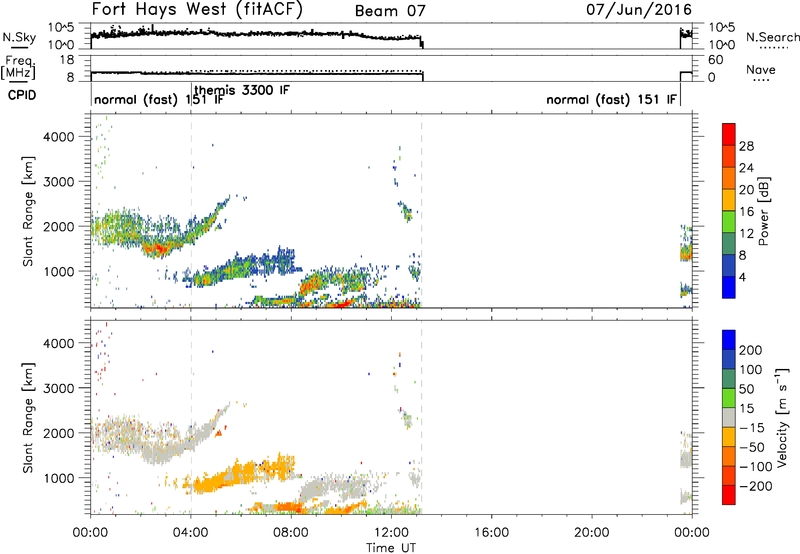The image size is (800, 554).
Task: Click the velocity panel's 'Slant Range [km]' label
Action: tap(28, 418)
